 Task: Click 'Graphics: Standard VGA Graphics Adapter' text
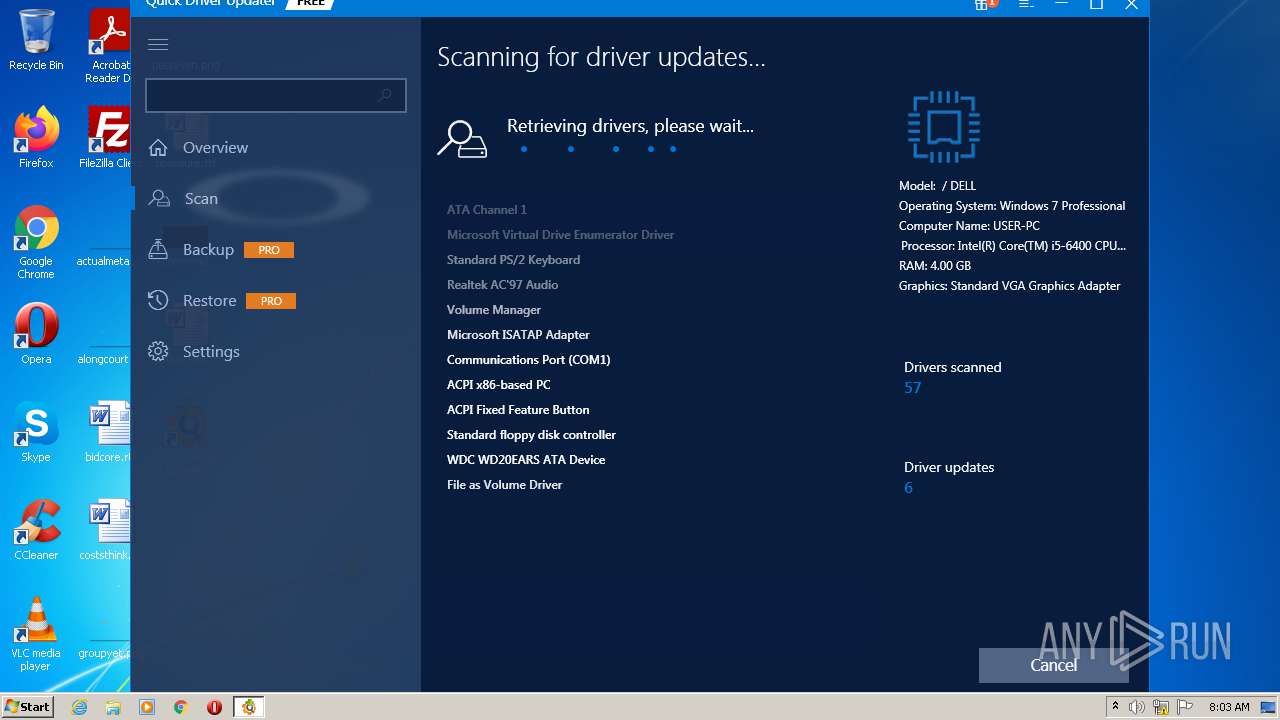(x=1010, y=286)
